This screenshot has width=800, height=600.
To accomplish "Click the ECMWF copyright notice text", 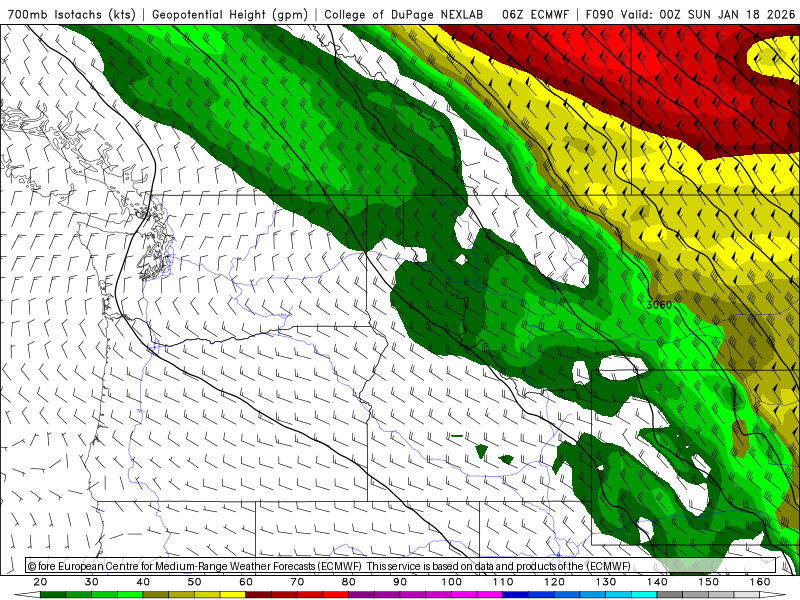I will [329, 566].
